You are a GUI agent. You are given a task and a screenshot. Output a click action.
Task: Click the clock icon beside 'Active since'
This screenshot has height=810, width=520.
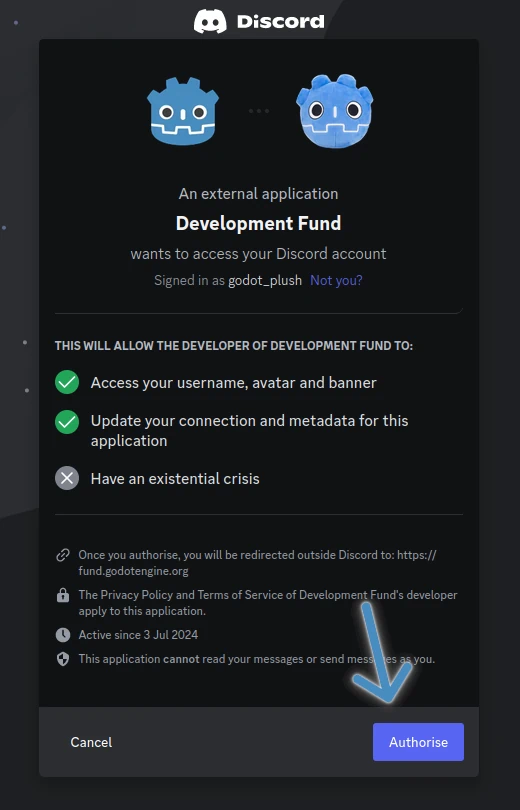[63, 635]
